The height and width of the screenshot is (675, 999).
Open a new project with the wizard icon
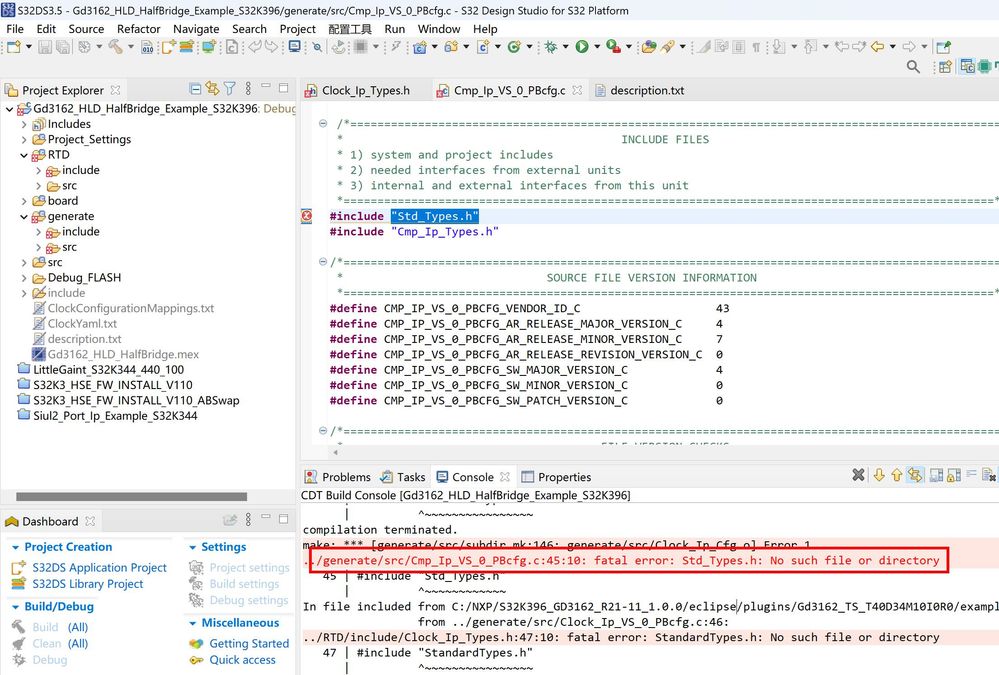(x=12, y=47)
